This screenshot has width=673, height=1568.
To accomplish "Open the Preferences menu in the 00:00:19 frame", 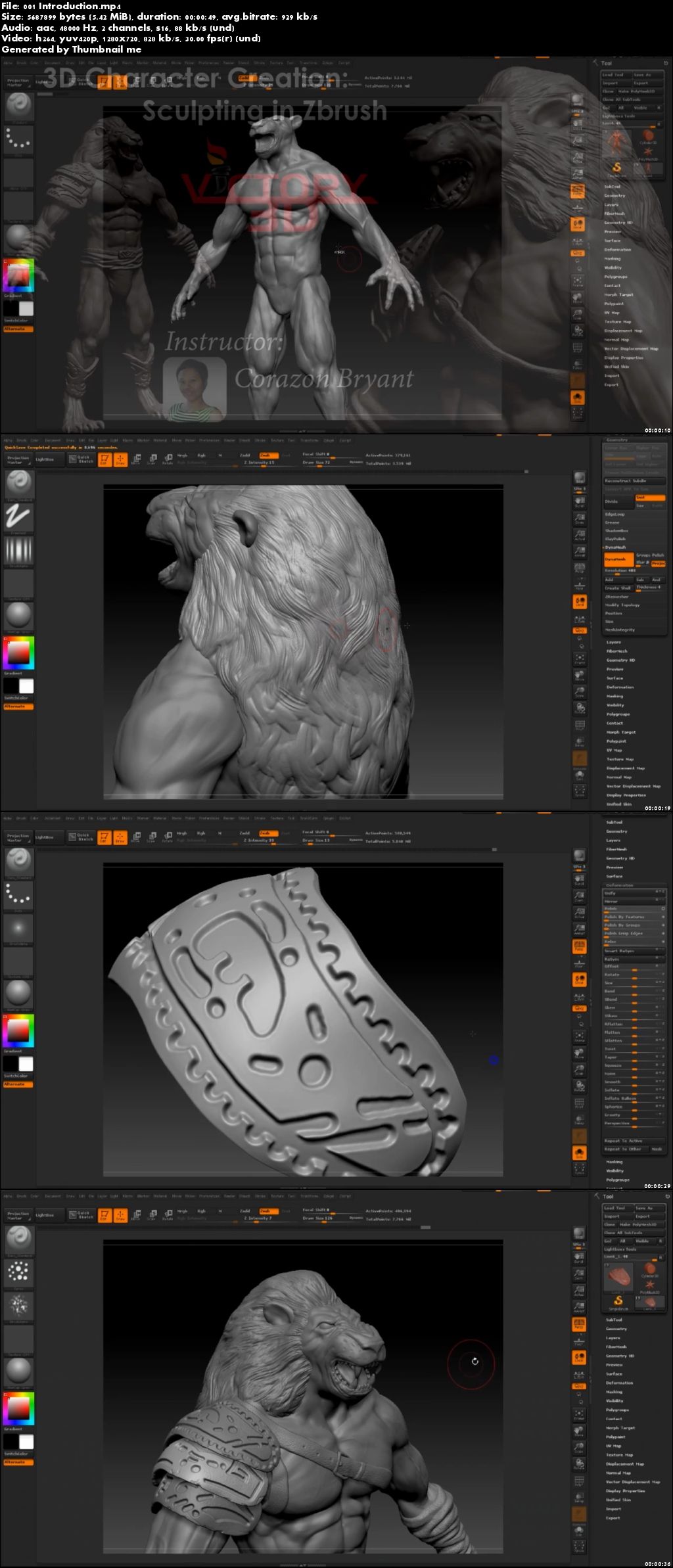I will click(x=209, y=440).
